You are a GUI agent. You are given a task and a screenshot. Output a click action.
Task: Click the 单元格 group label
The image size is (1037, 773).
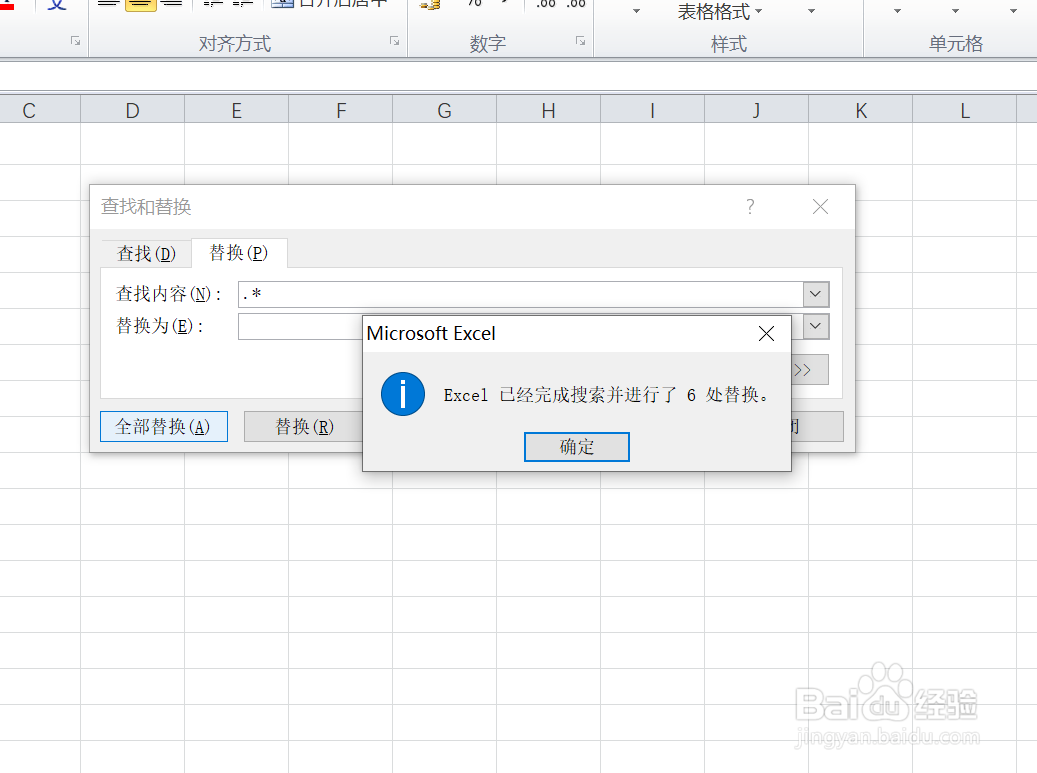(956, 44)
